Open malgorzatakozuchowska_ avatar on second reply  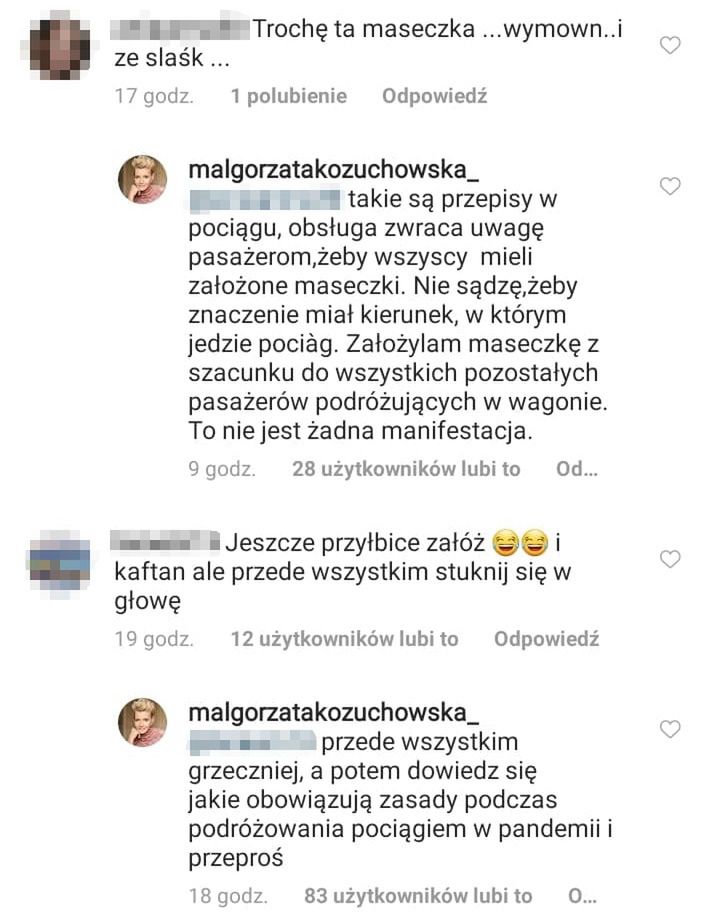click(x=143, y=722)
